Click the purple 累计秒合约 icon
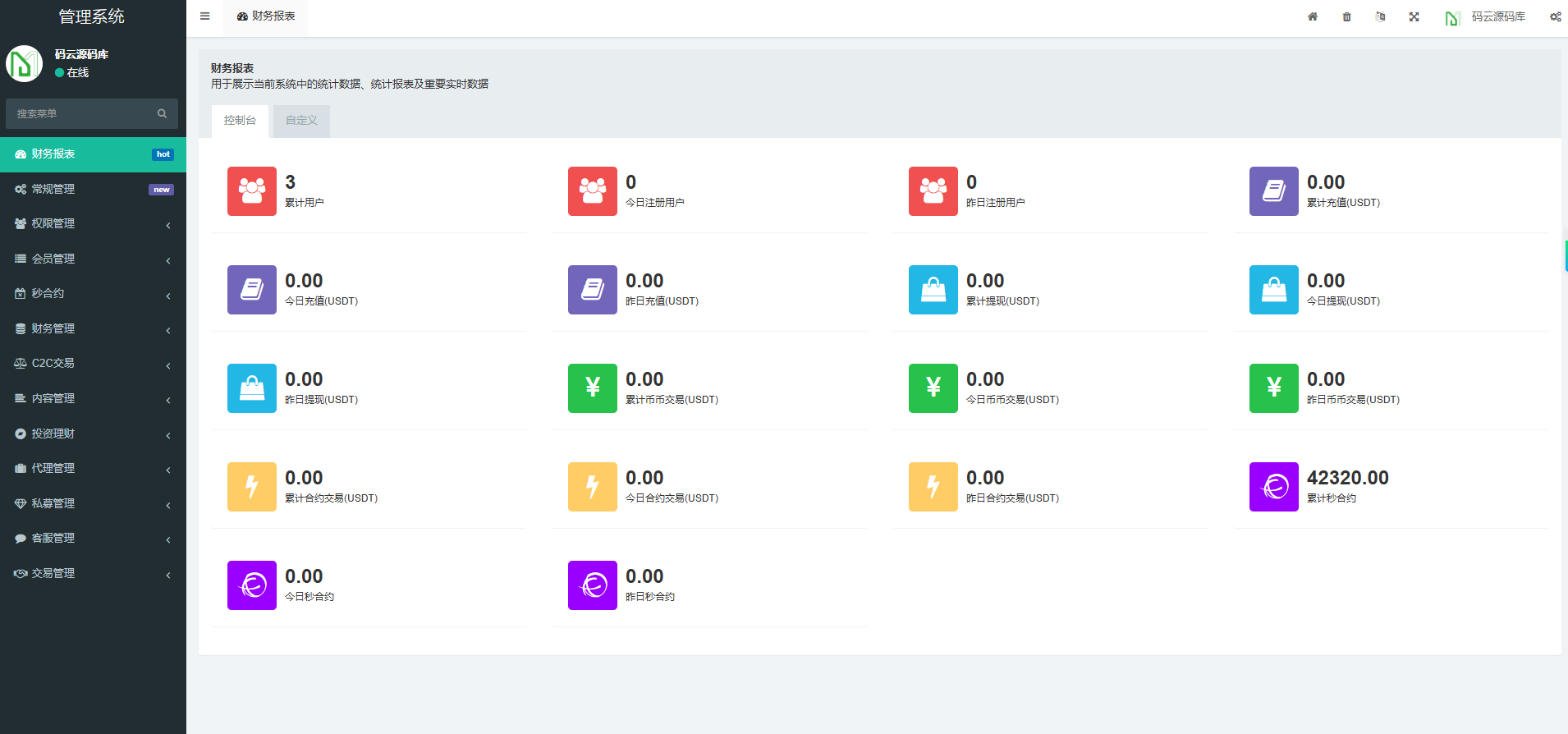This screenshot has height=734, width=1568. [x=1273, y=487]
